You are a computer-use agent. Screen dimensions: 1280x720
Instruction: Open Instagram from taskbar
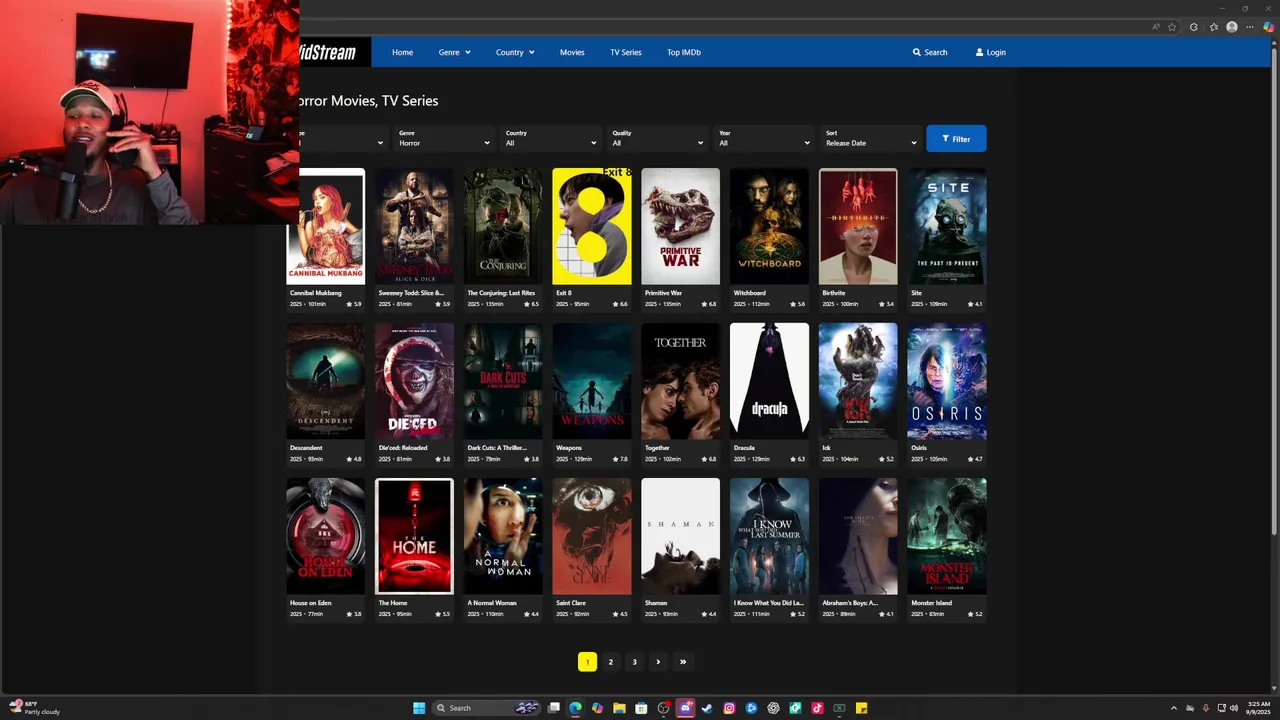729,708
